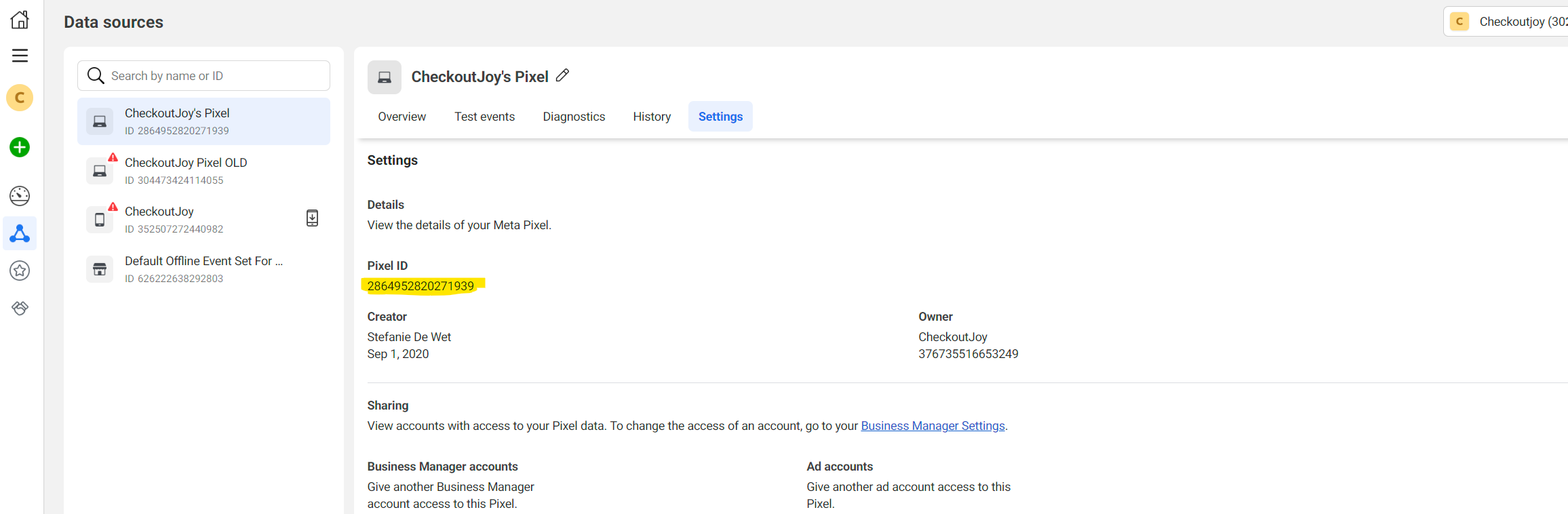1568x514 pixels.
Task: Open the star custom conversions icon
Action: tap(20, 271)
